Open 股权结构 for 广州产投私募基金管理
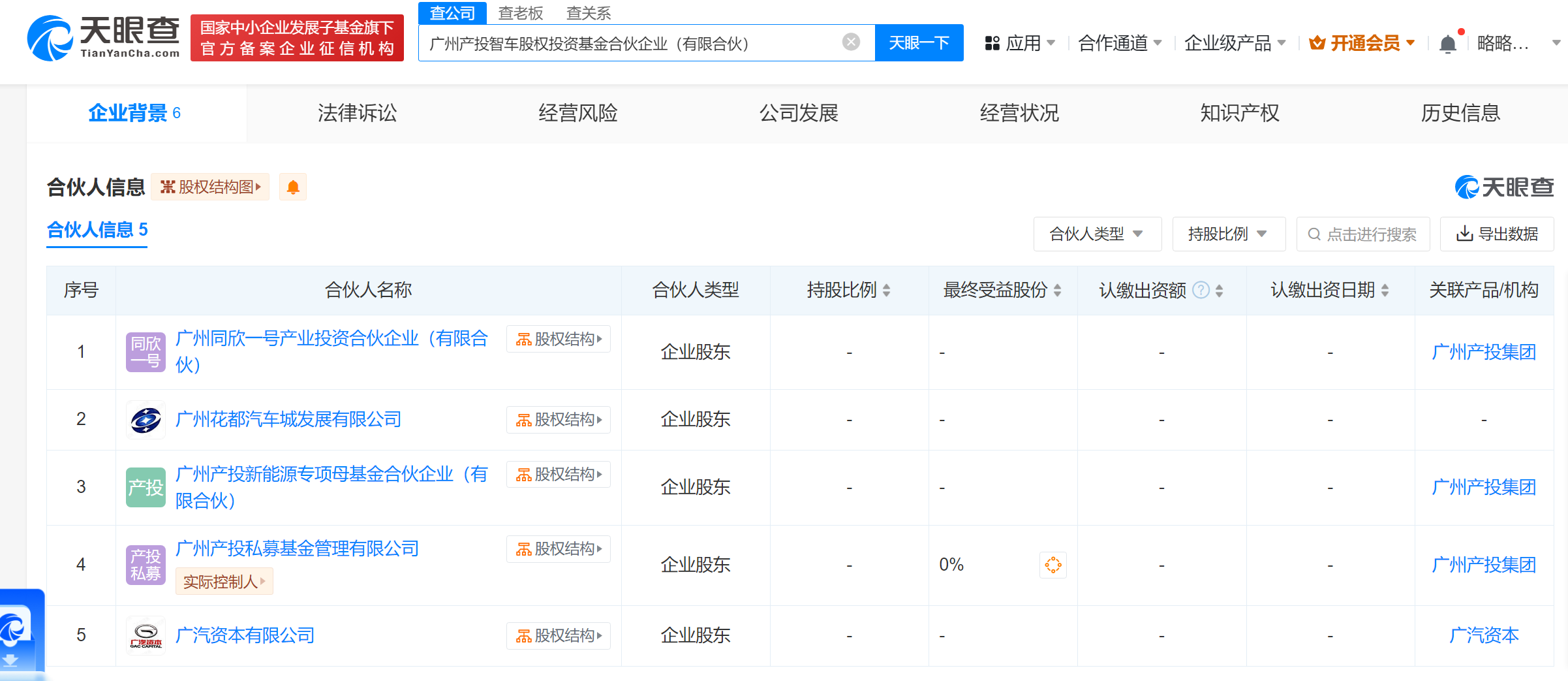The height and width of the screenshot is (681, 1568). (559, 548)
